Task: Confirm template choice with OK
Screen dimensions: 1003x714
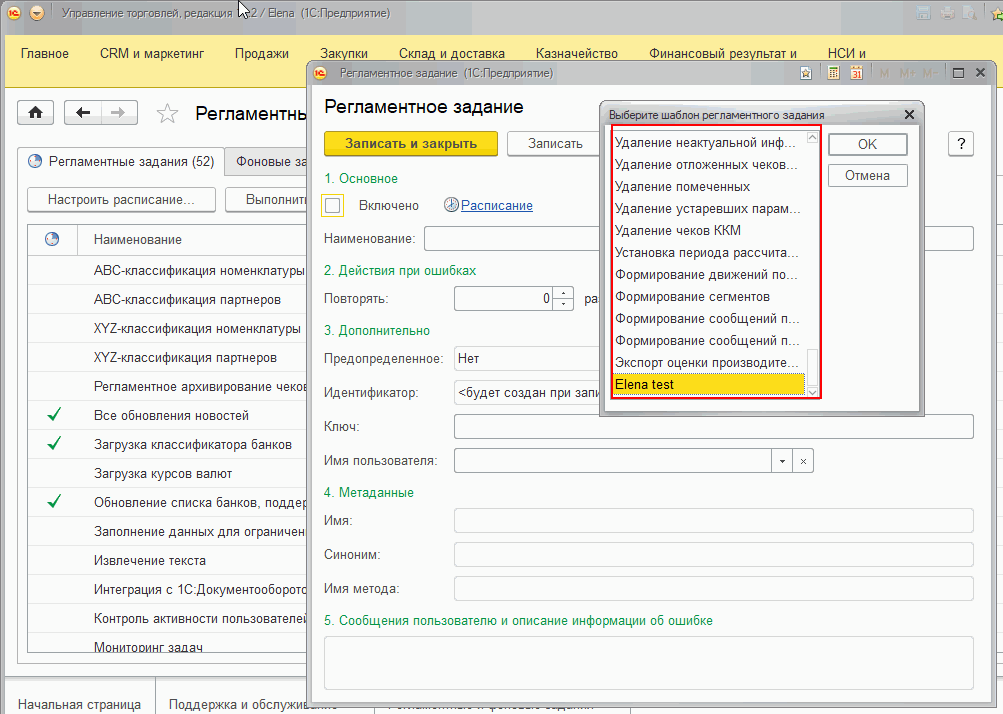Action: pyautogui.click(x=867, y=145)
